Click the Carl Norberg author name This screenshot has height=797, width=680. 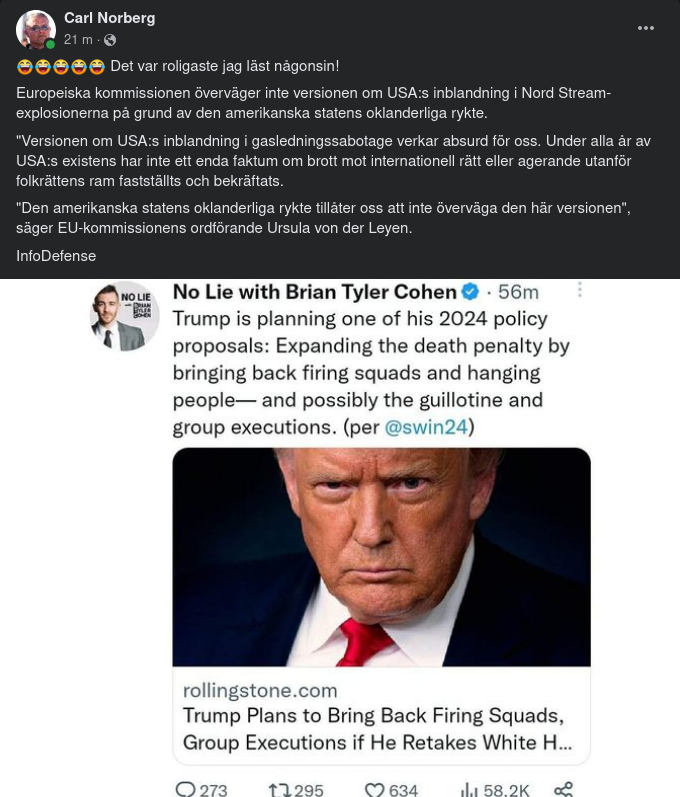click(109, 18)
